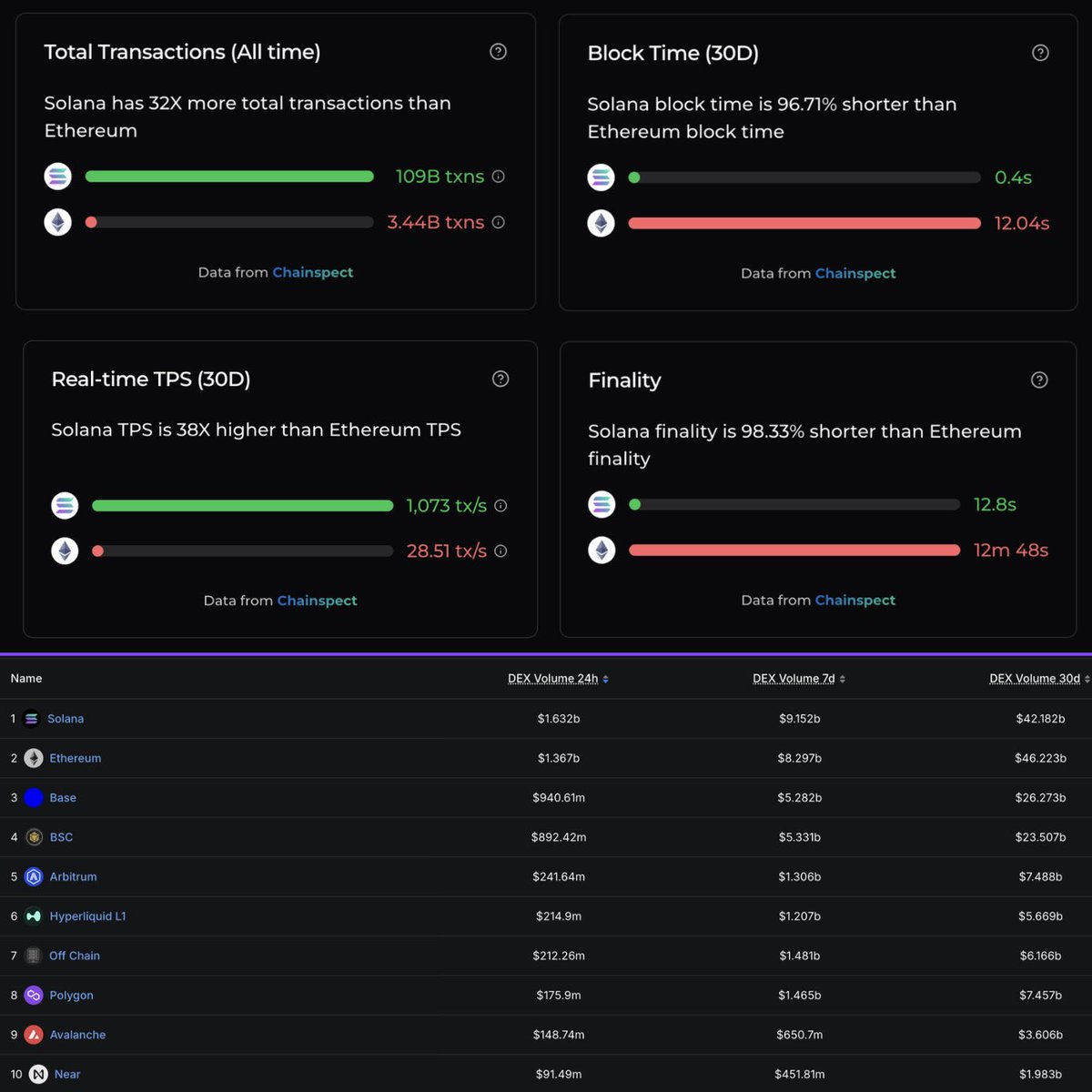1092x1092 pixels.
Task: Open help icon on Block Time card
Action: pyautogui.click(x=1040, y=53)
